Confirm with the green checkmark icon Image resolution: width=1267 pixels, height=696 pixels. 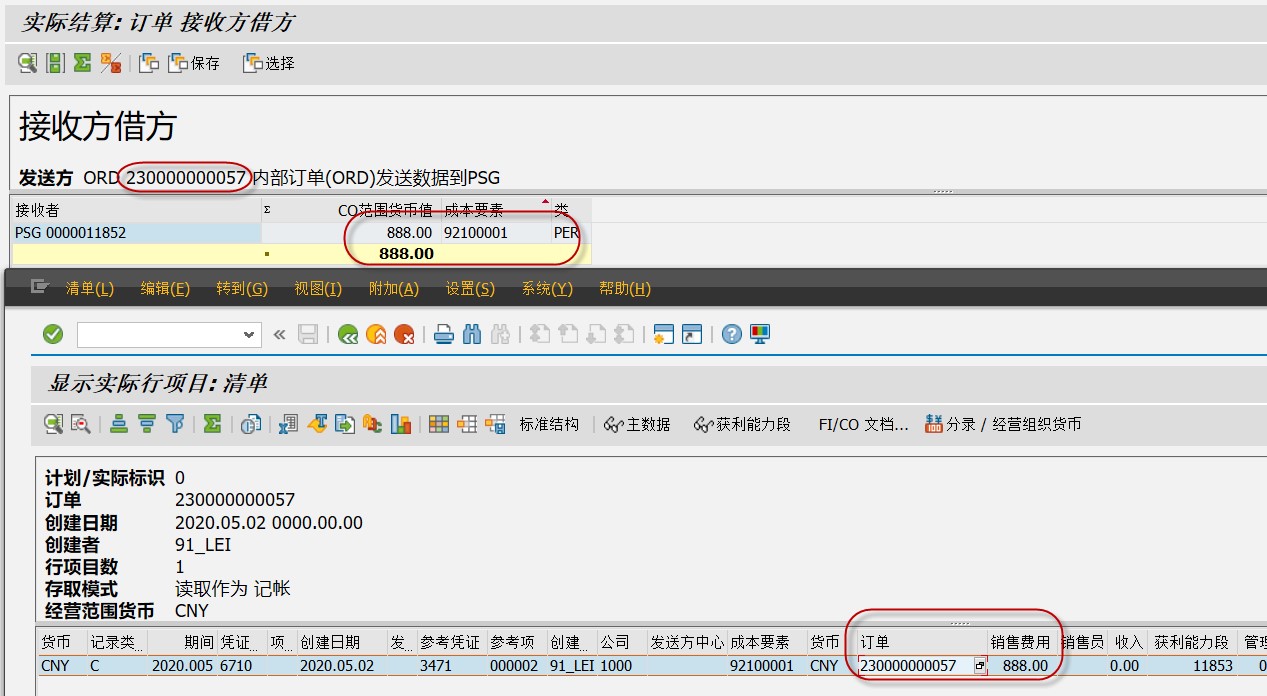click(53, 333)
